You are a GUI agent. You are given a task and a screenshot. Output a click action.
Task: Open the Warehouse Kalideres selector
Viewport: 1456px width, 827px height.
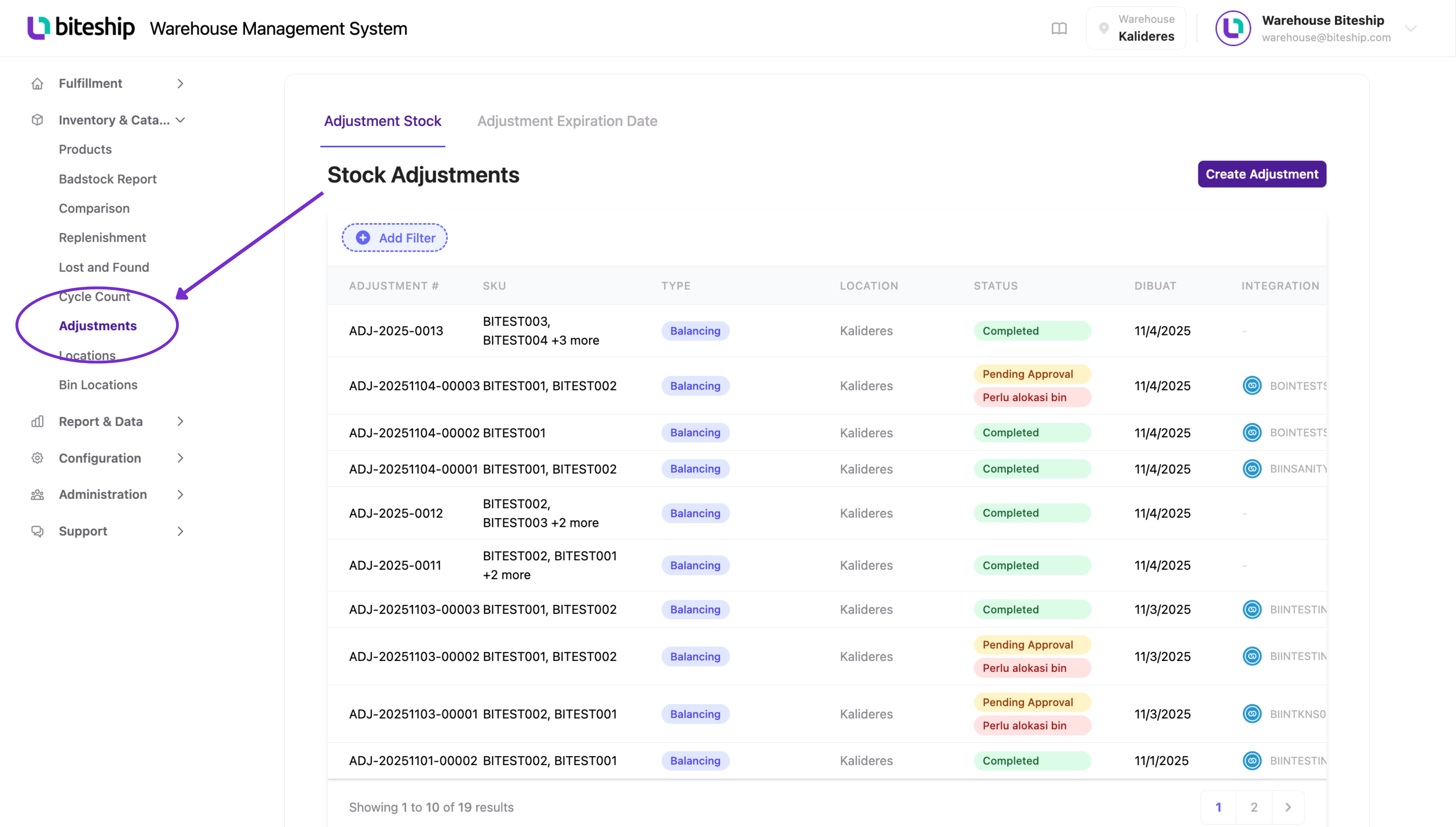(1136, 28)
